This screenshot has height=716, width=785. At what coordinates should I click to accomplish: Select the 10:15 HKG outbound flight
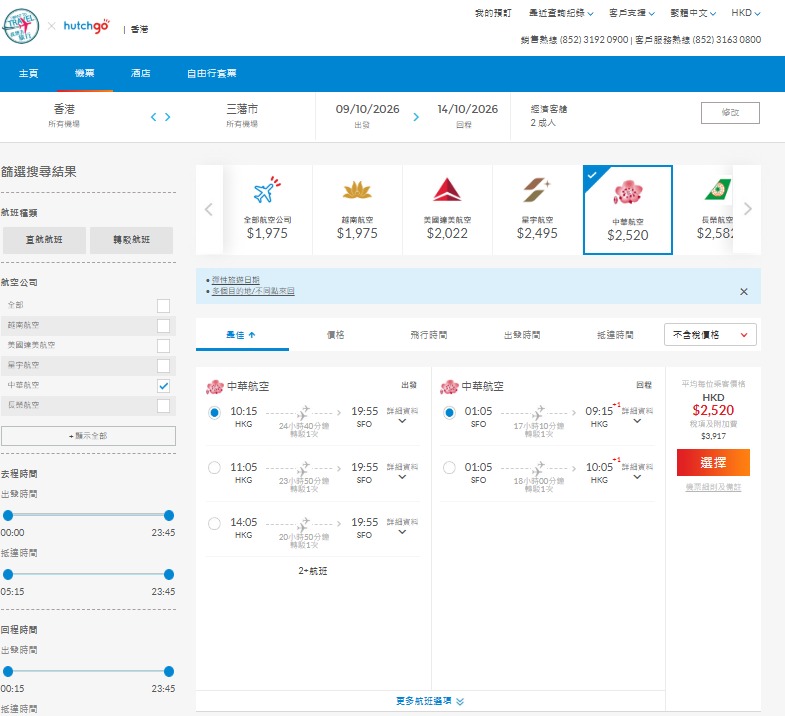tap(214, 413)
